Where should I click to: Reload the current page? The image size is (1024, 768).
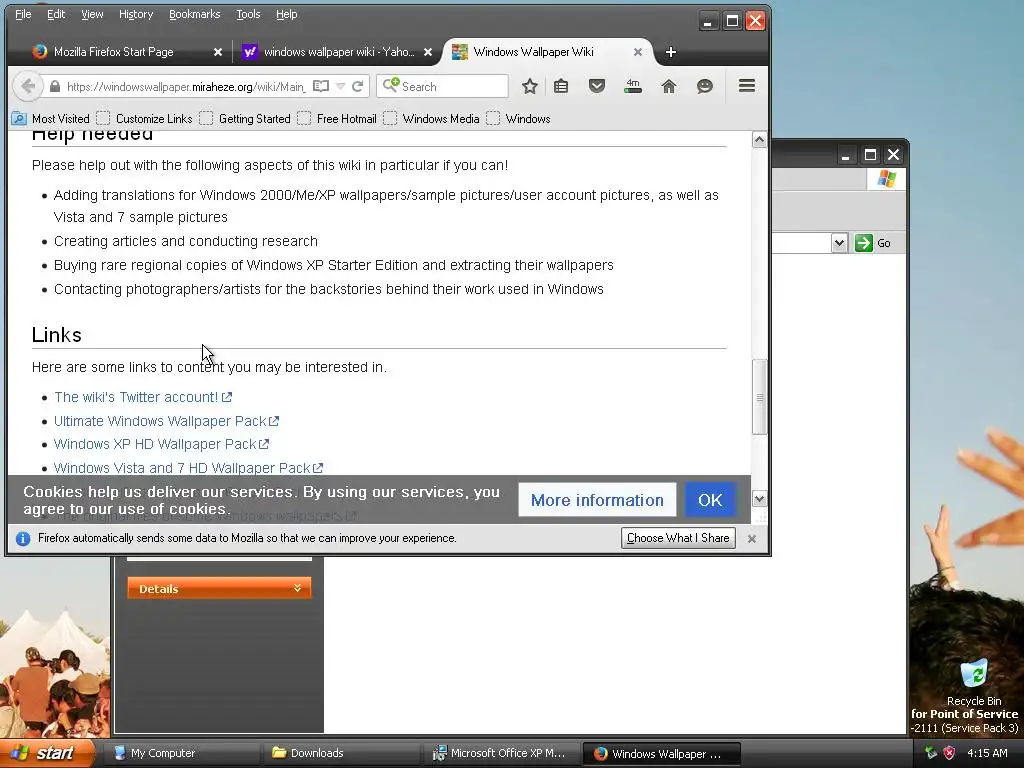[357, 86]
